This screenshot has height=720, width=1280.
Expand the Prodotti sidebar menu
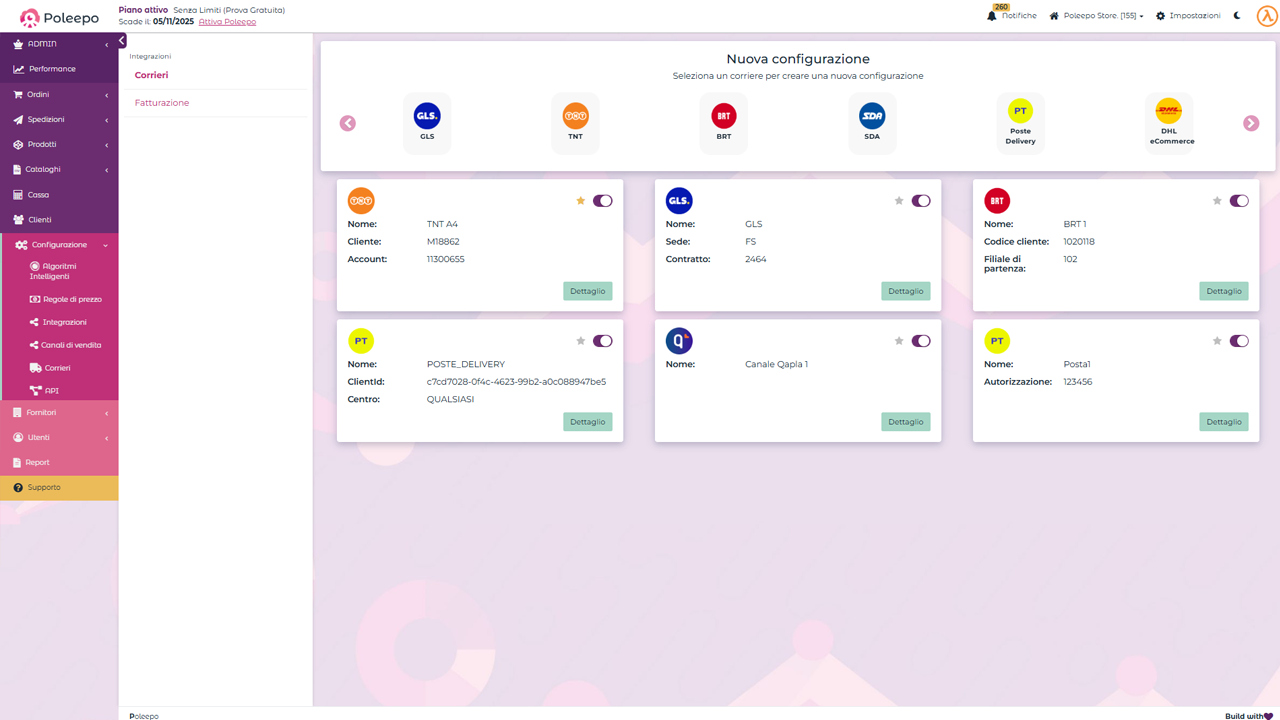pos(59,144)
